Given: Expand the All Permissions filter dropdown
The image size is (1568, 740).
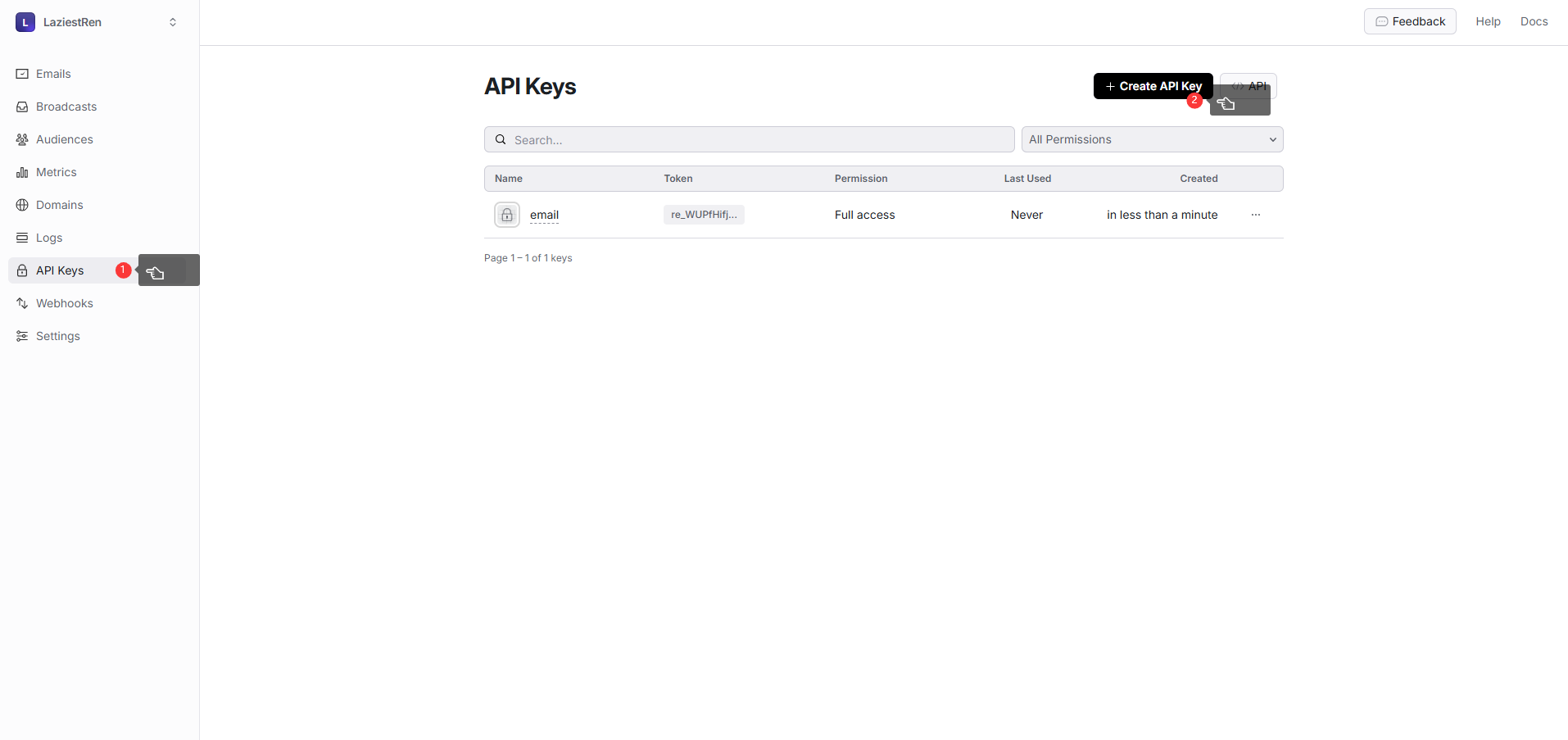Looking at the screenshot, I should [1152, 139].
